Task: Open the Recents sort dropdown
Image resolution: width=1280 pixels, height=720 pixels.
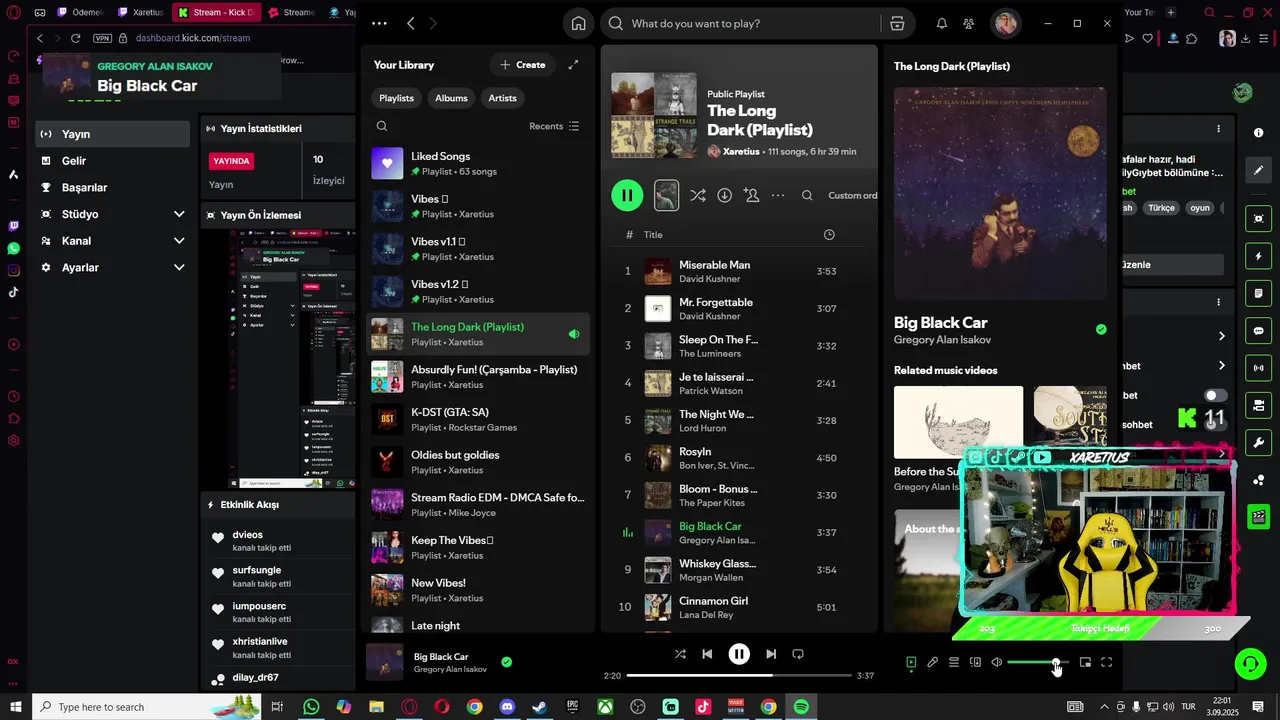Action: (x=554, y=126)
